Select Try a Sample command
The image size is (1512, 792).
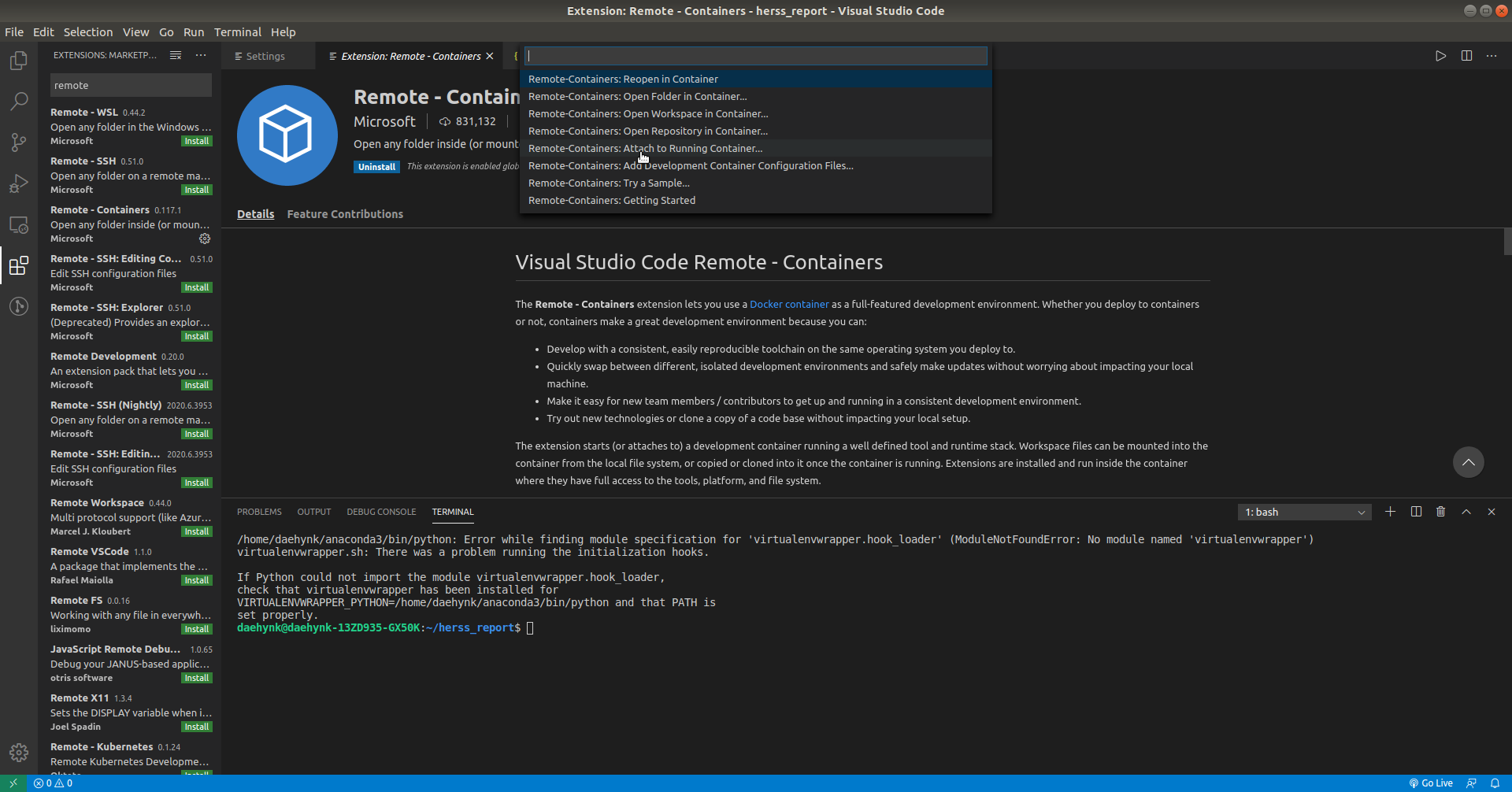coord(756,183)
